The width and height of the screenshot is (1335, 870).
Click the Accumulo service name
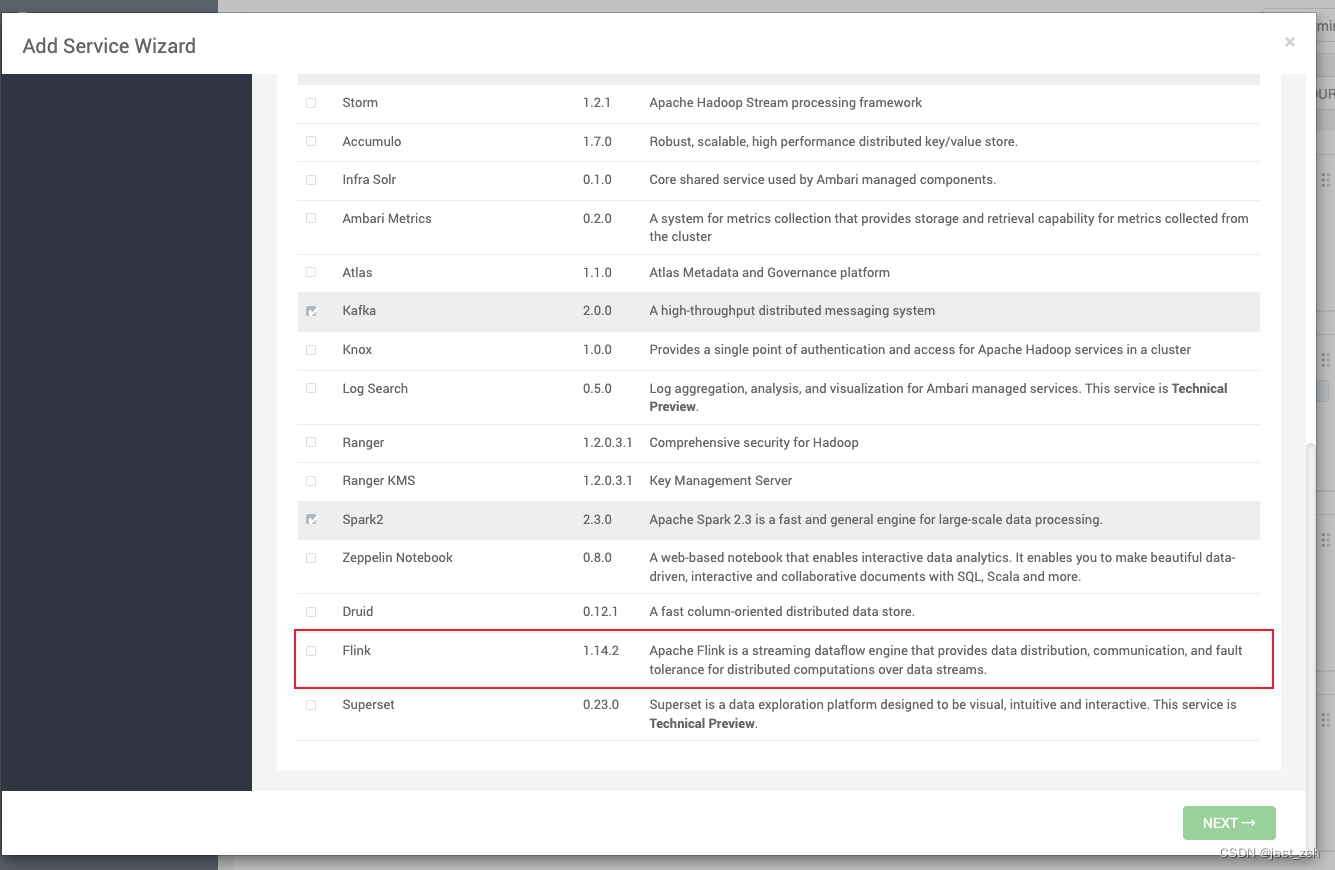click(x=372, y=141)
